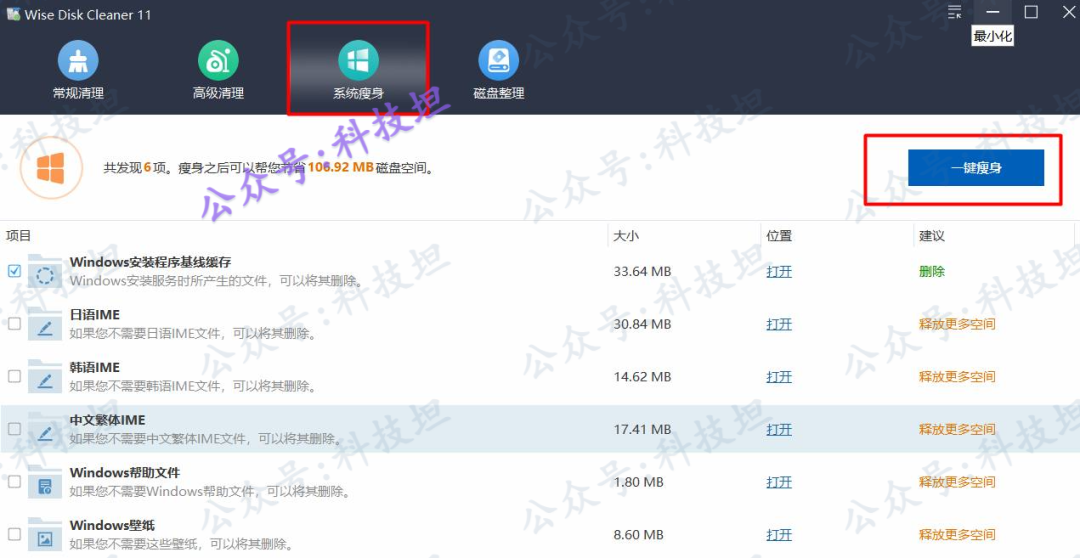Click the 8.60 MB size value
Screen dimensions: 1080x558
[638, 535]
